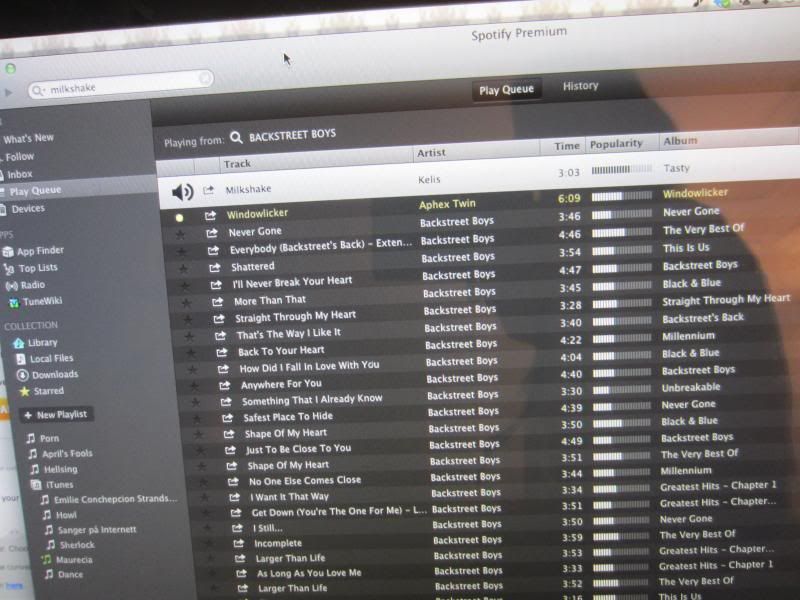800x600 pixels.
Task: Share the track As Long As You Love Me
Action: (x=241, y=573)
